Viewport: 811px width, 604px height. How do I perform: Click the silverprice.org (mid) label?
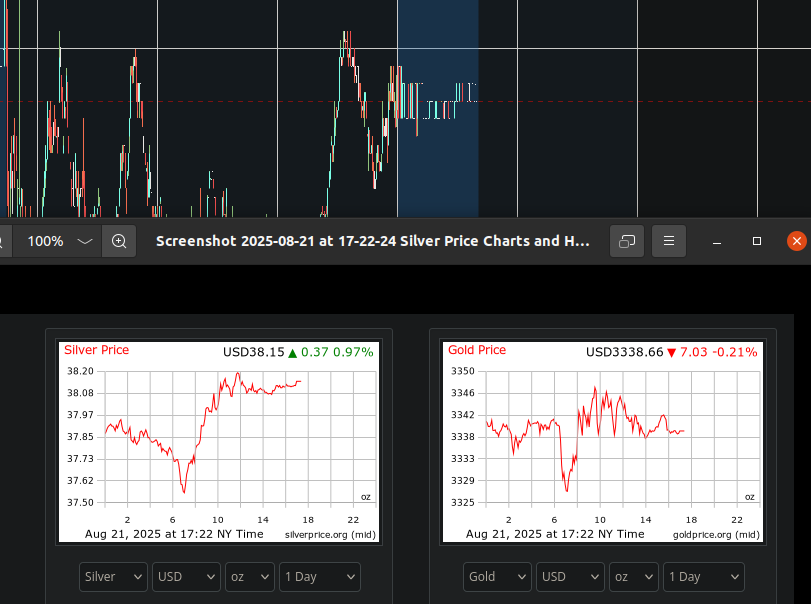pyautogui.click(x=331, y=535)
